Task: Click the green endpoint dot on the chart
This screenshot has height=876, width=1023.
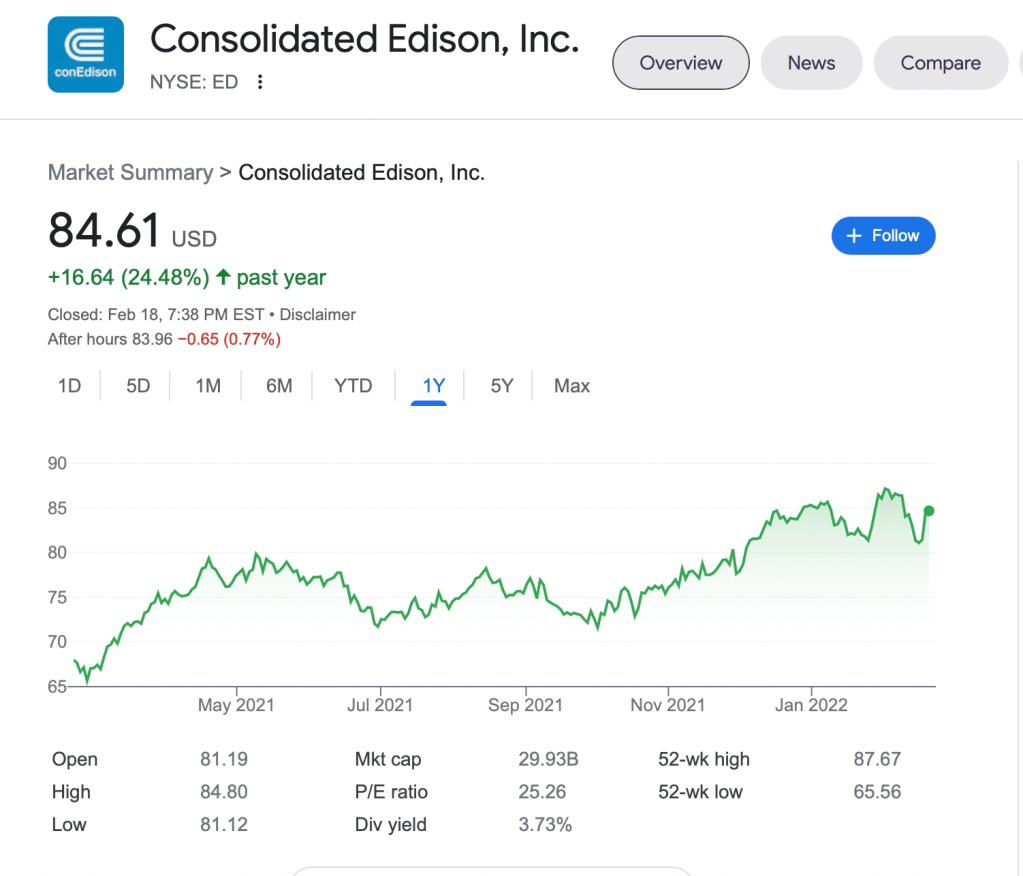Action: (x=929, y=511)
